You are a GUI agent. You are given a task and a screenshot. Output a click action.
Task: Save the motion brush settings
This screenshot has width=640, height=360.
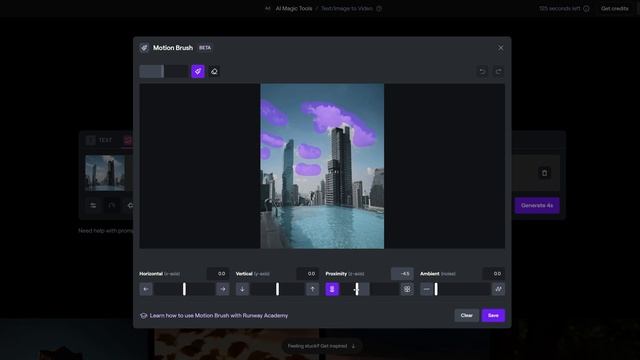[x=493, y=315]
